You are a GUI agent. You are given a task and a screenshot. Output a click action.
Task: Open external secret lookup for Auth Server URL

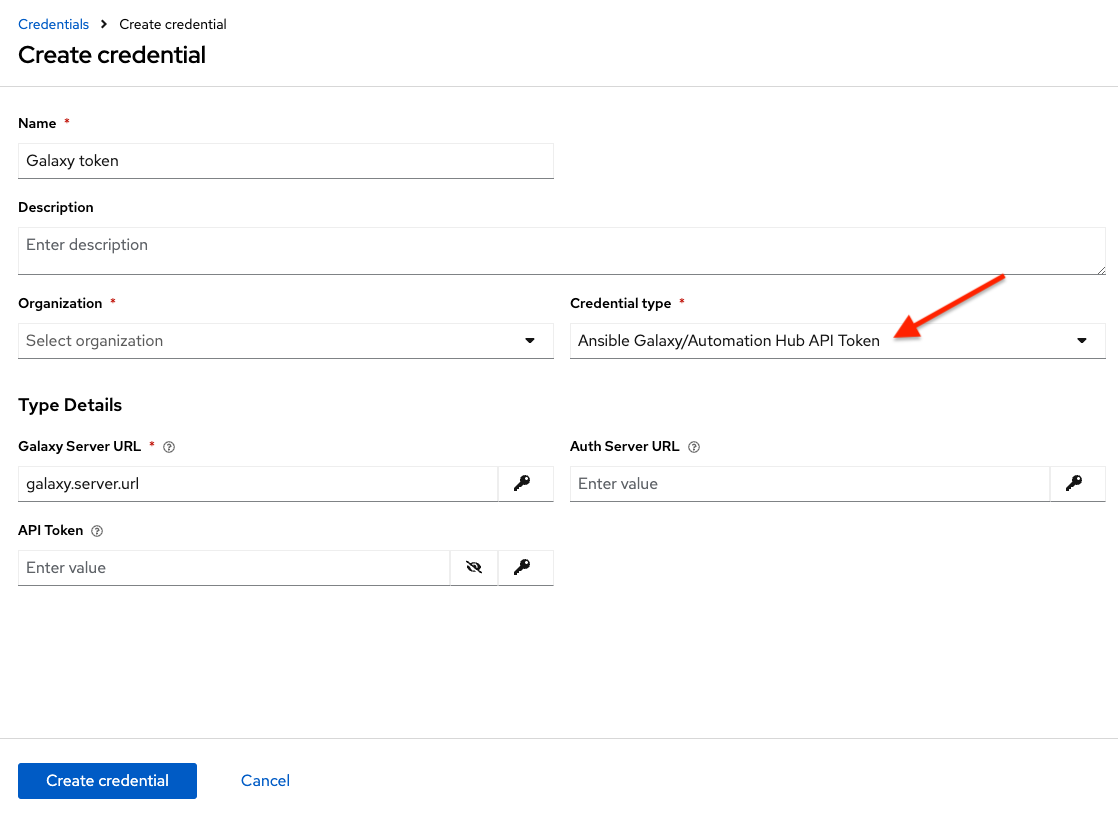pyautogui.click(x=1077, y=484)
